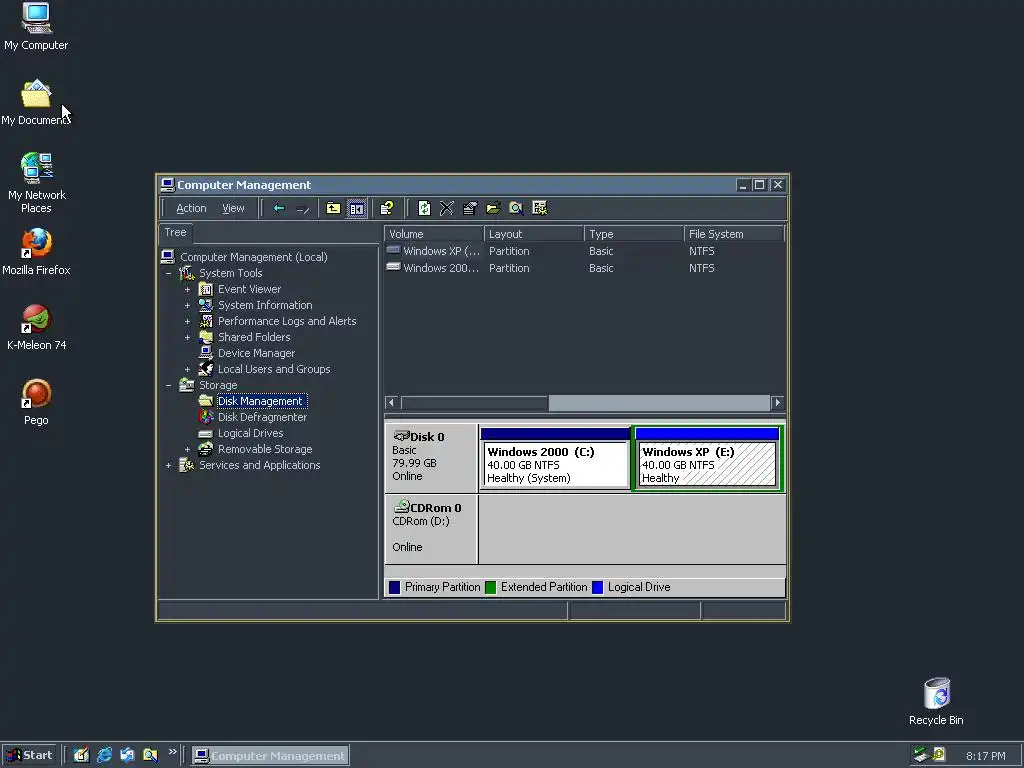Viewport: 1024px width, 768px height.
Task: Click the volume list scroll right arrow
Action: tap(777, 402)
